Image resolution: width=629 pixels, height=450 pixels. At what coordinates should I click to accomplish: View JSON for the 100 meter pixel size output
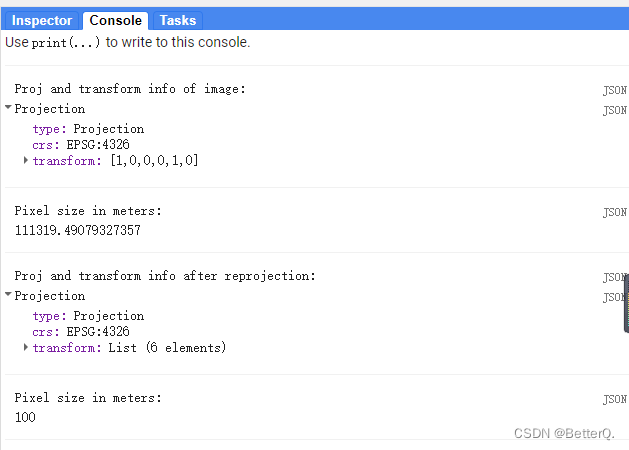614,400
